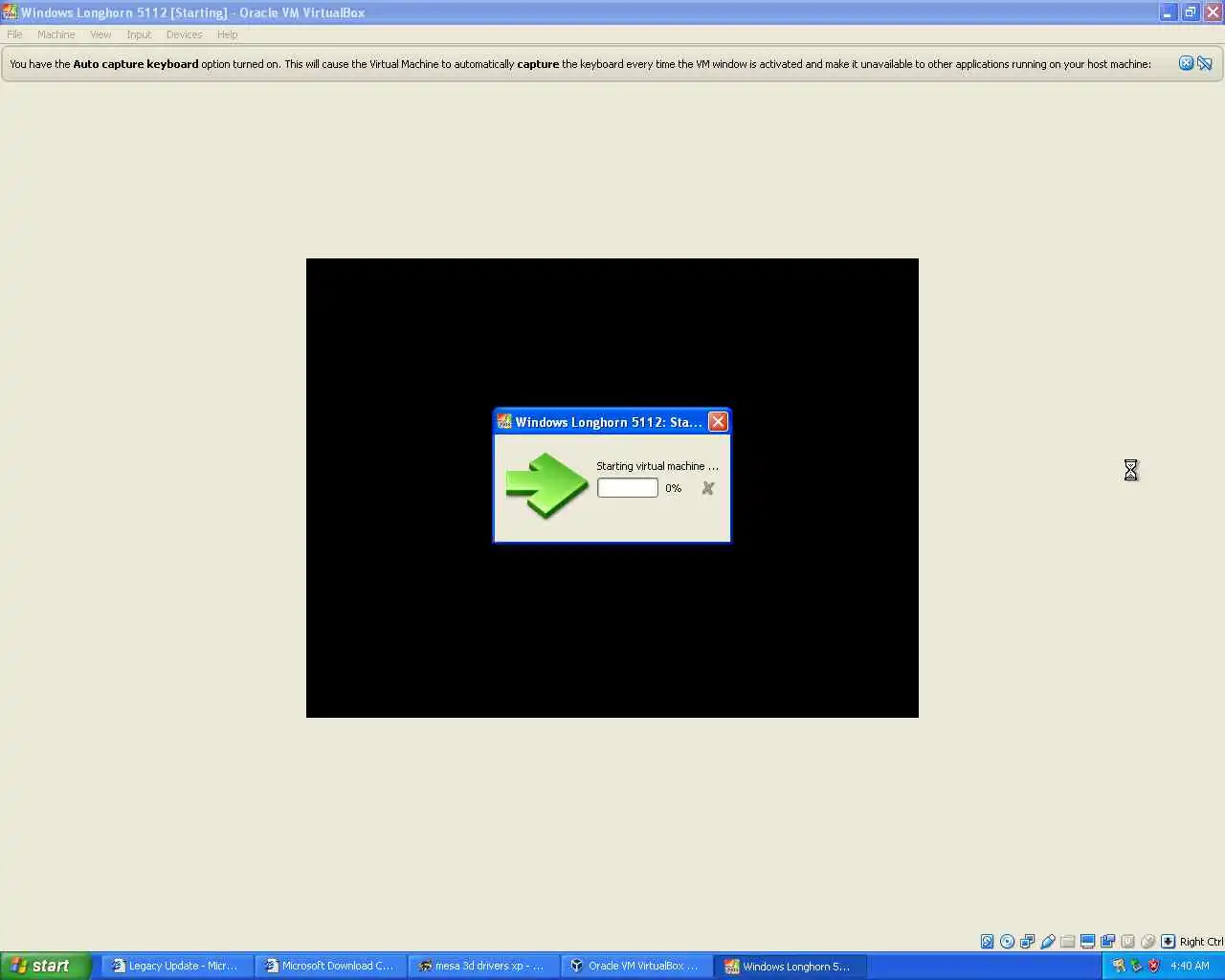Click the progress dialog title bar icon
Screen dimensions: 1225x980
[504, 422]
